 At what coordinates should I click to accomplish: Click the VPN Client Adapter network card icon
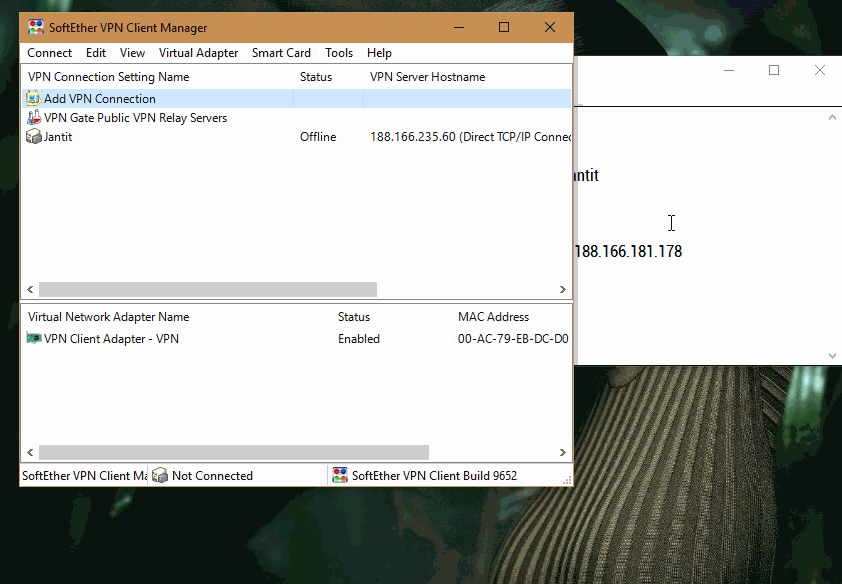pyautogui.click(x=33, y=338)
